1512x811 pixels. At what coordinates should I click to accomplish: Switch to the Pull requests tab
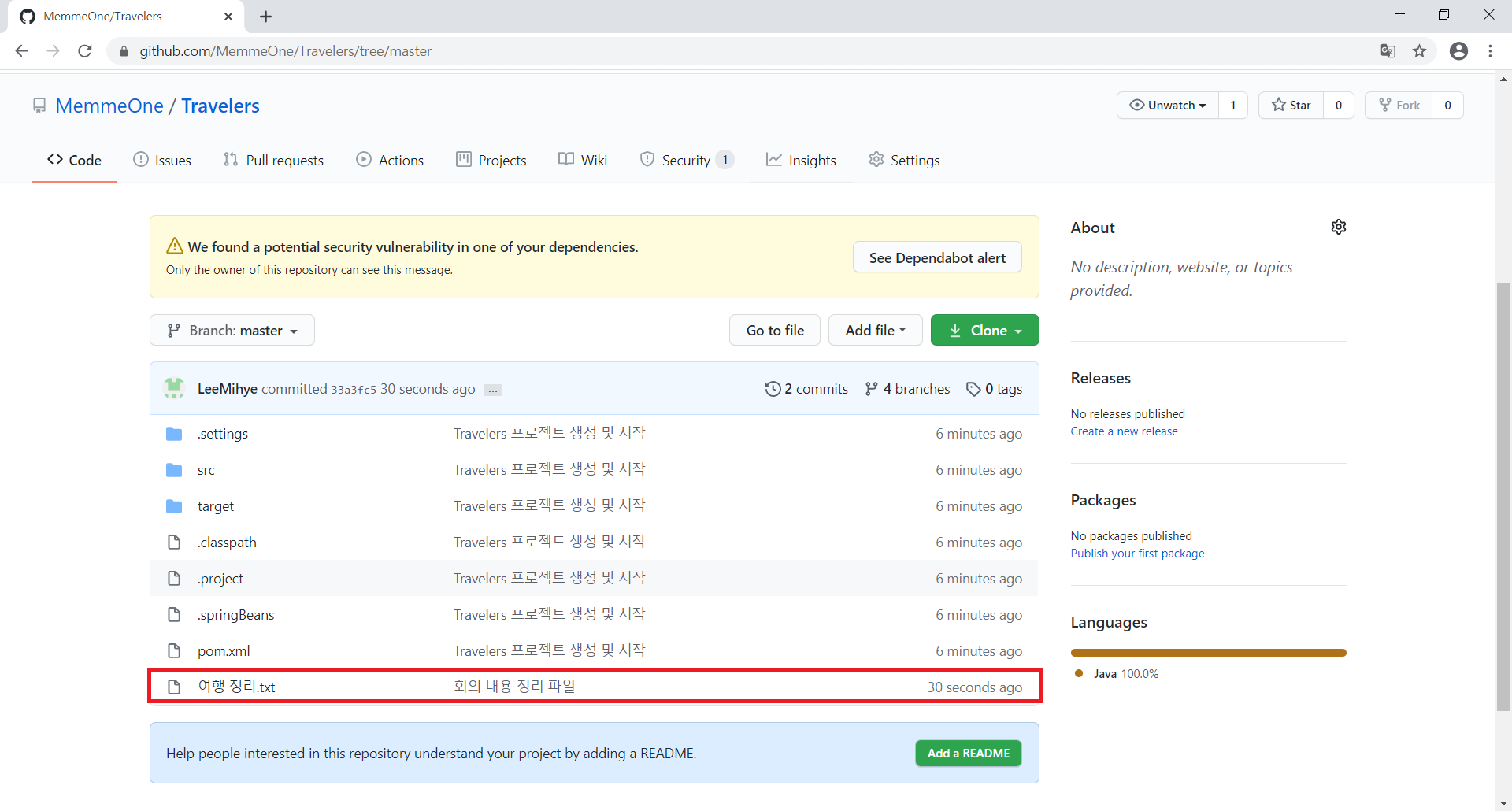coord(273,160)
